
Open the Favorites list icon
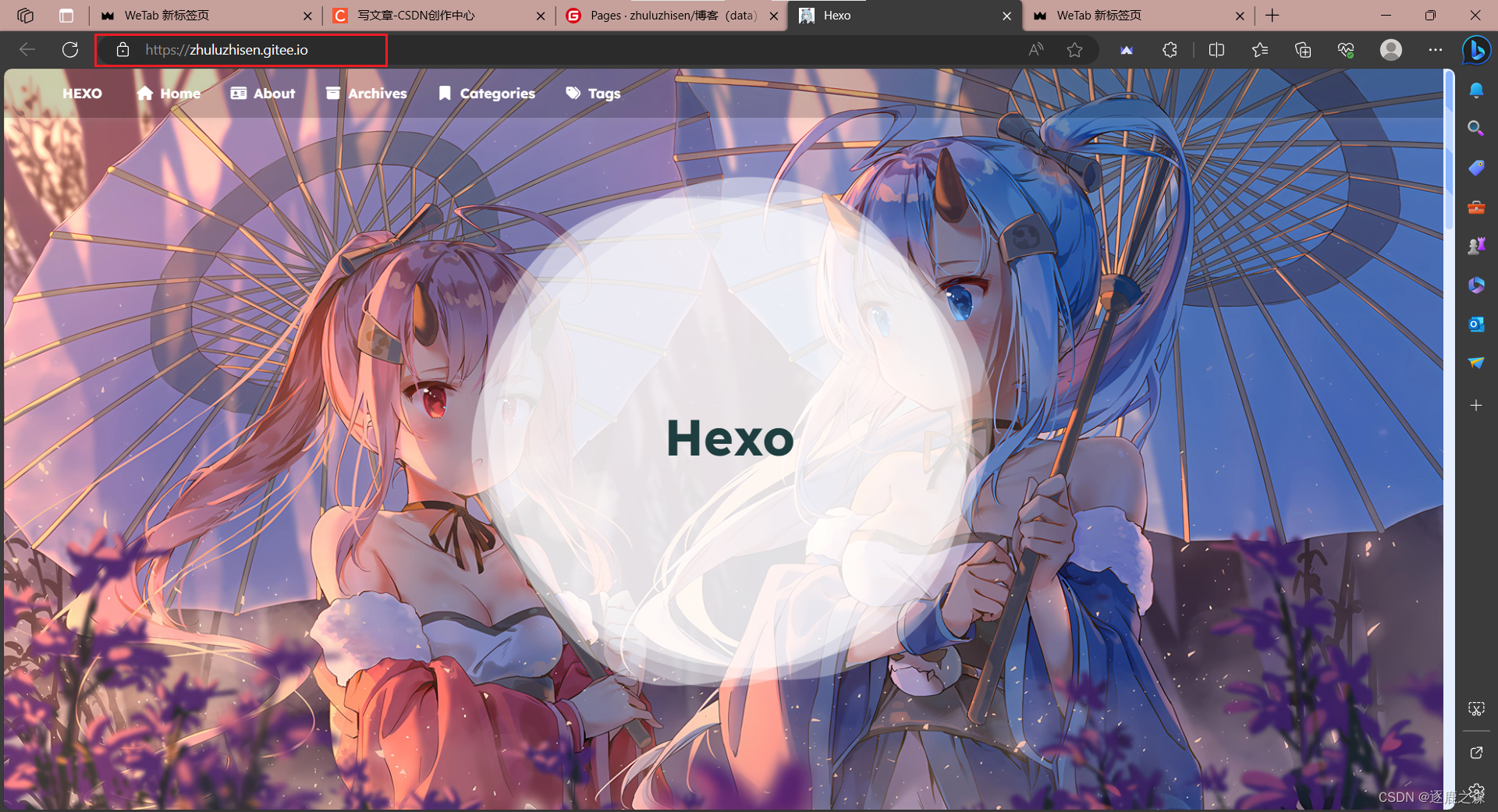(1259, 50)
